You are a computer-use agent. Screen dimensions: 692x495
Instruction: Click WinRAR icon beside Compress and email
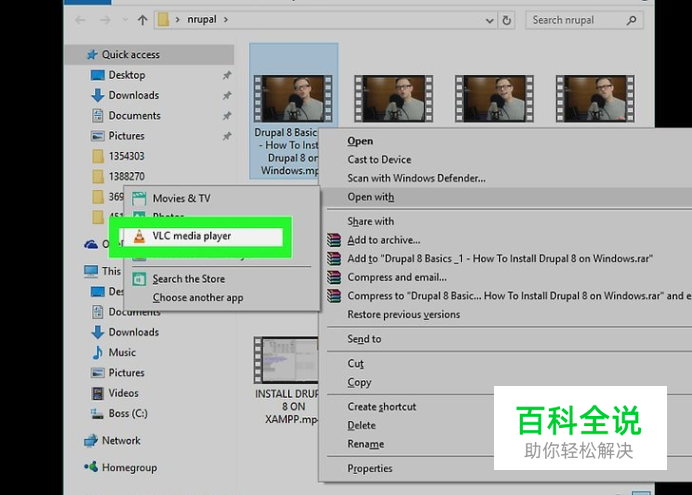pyautogui.click(x=334, y=277)
